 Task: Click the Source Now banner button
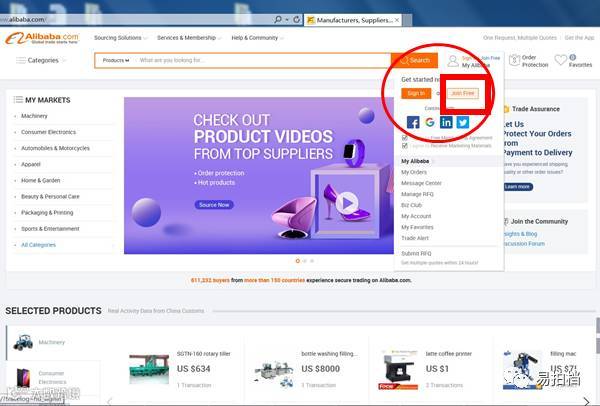pos(214,205)
